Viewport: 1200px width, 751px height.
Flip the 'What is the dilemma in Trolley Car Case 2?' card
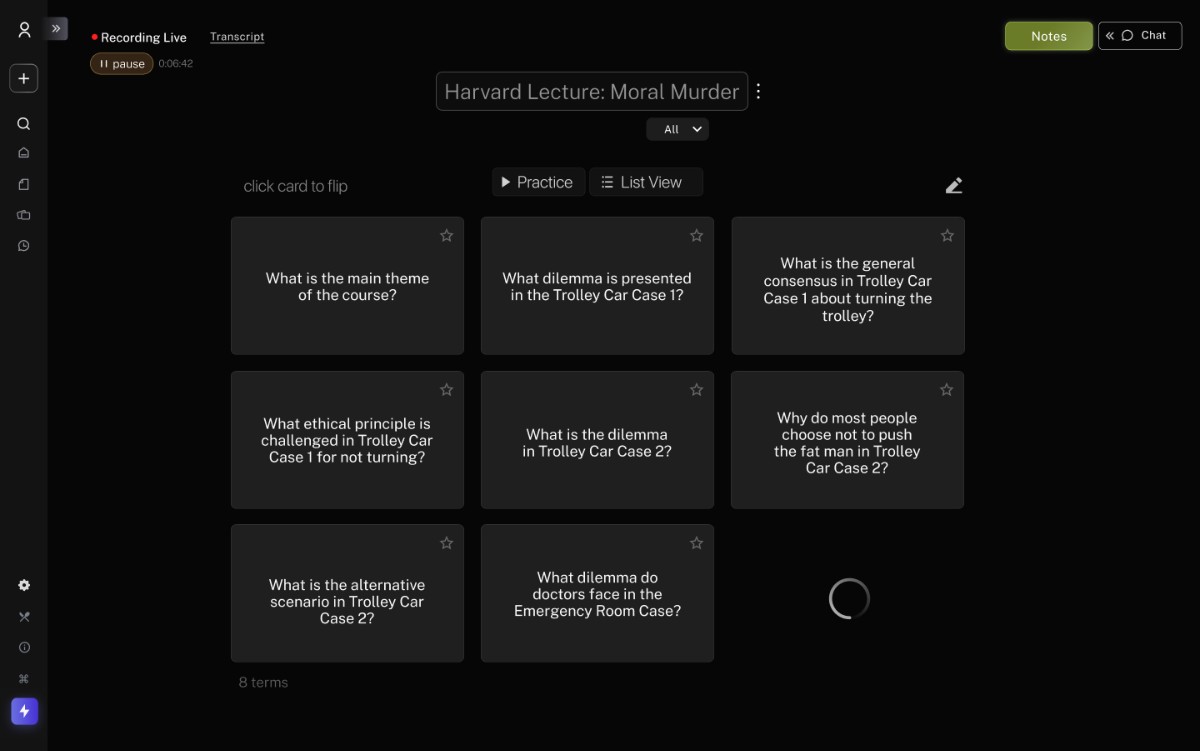(x=597, y=440)
